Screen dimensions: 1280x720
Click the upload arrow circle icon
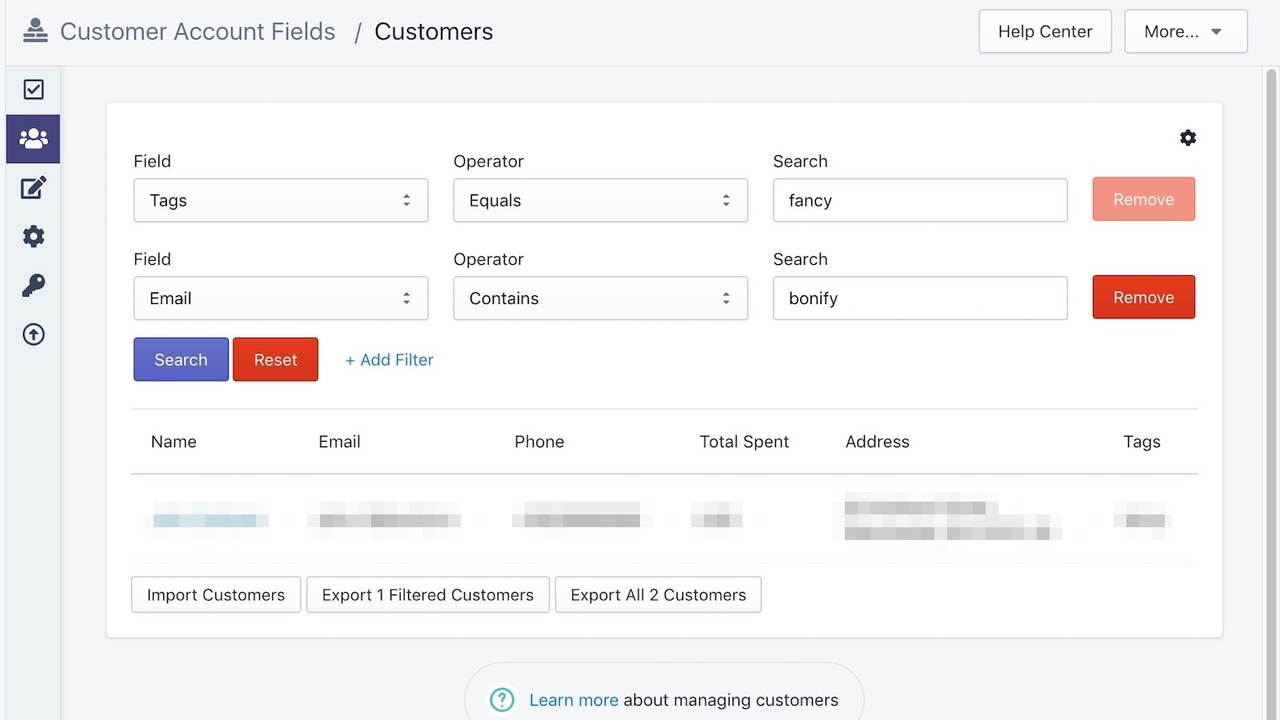point(33,335)
